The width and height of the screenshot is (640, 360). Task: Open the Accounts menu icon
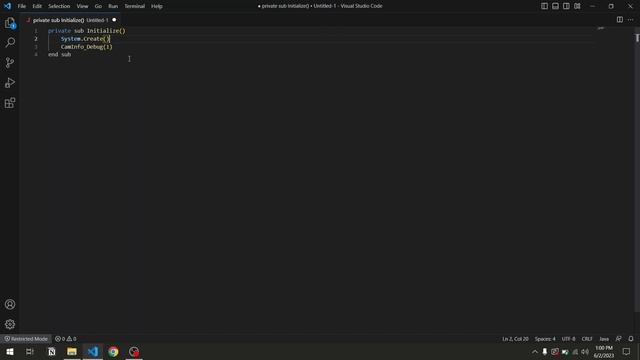tap(10, 304)
